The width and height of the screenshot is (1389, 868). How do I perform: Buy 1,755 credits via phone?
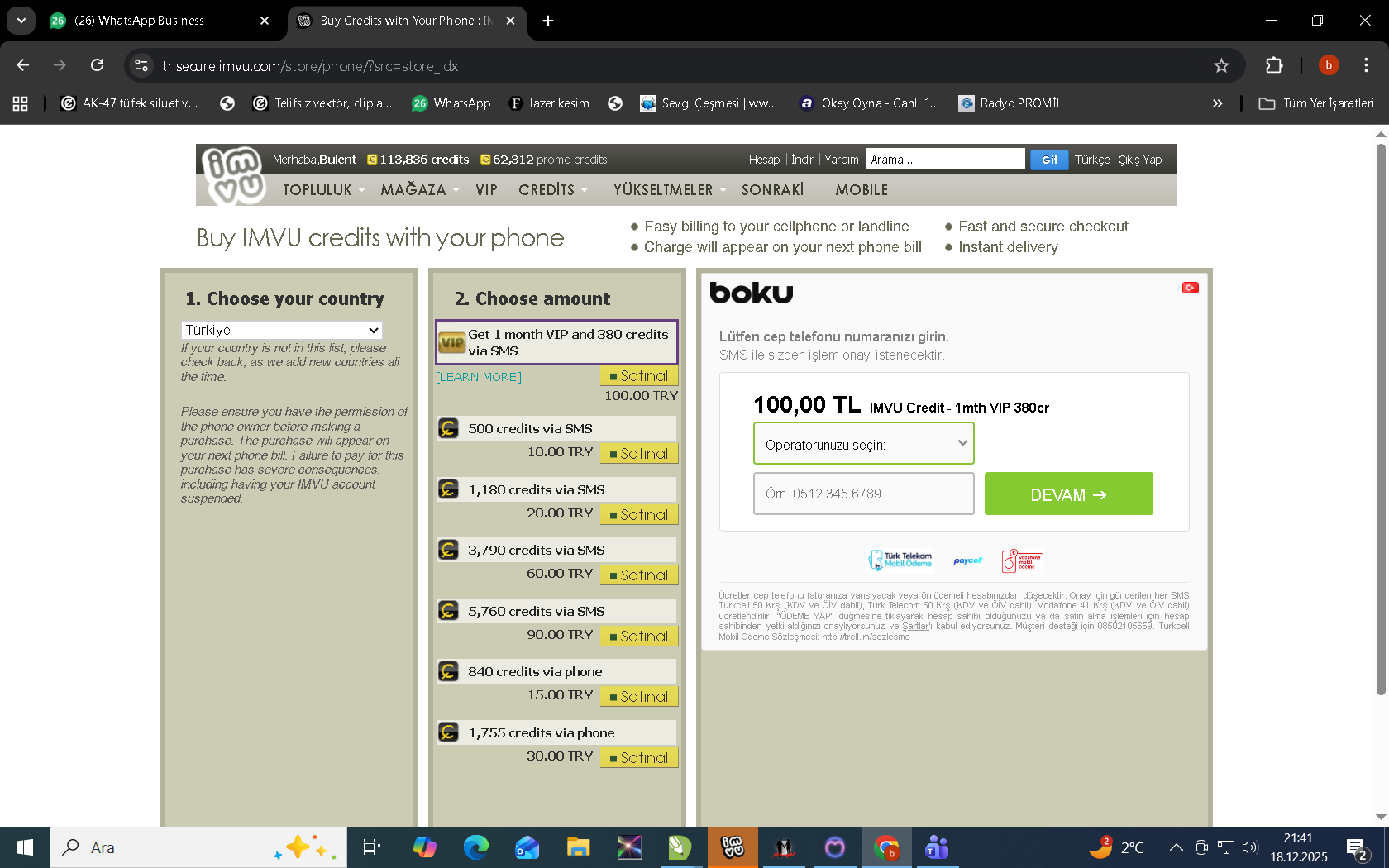(639, 758)
